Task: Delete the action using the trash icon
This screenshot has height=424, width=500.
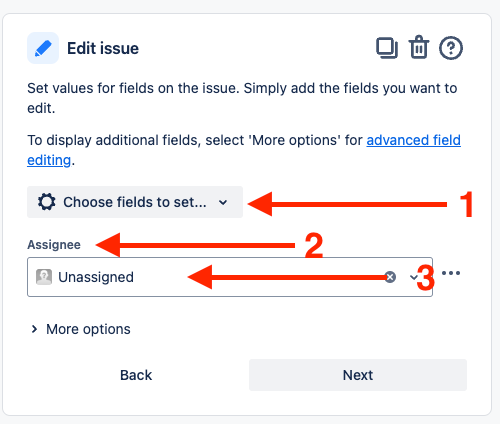Action: [419, 47]
